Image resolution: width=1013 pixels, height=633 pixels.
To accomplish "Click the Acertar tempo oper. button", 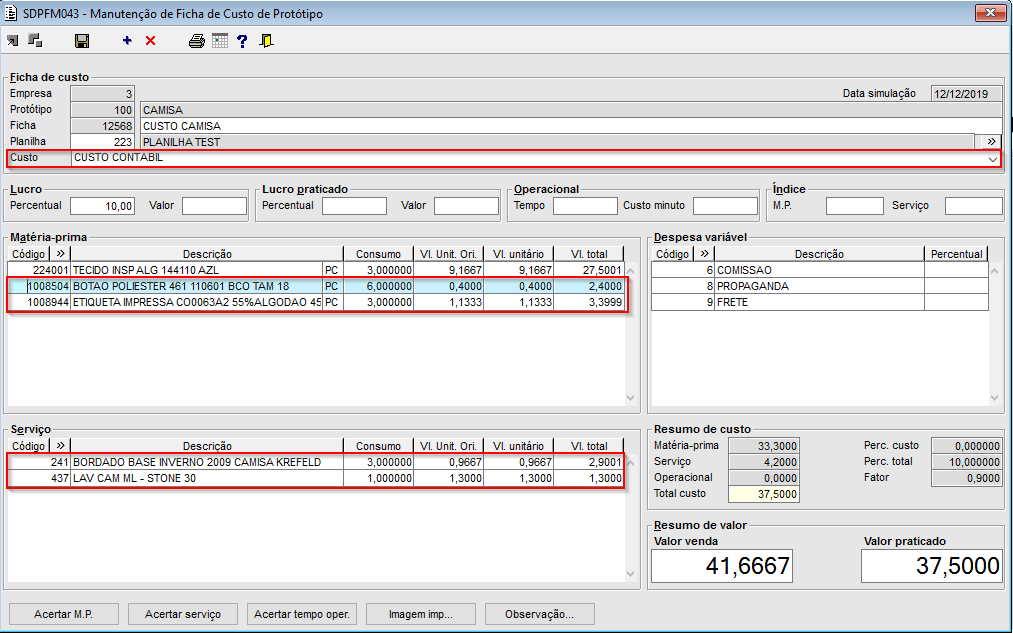I will click(302, 614).
